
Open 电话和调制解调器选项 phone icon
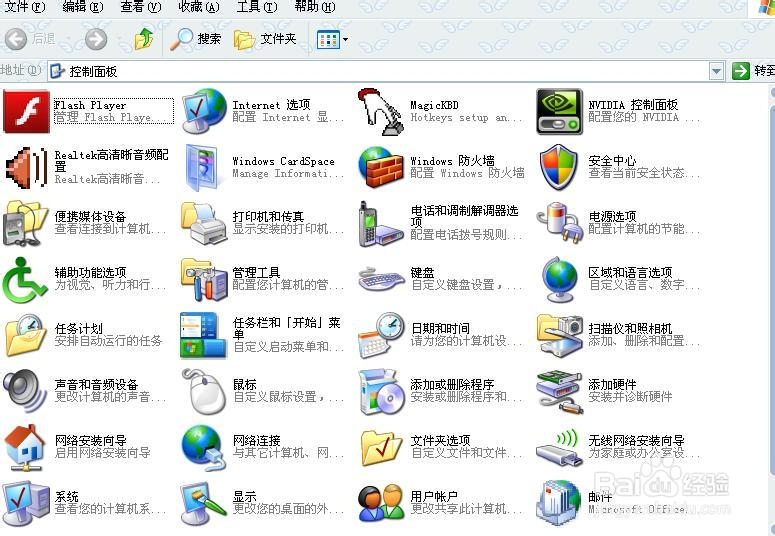pyautogui.click(x=380, y=223)
